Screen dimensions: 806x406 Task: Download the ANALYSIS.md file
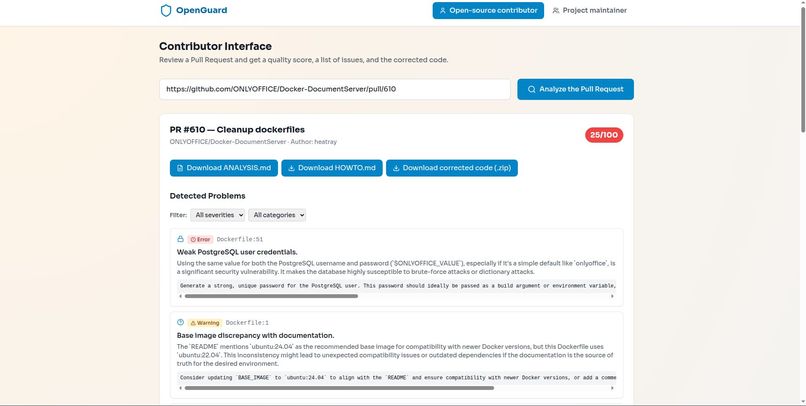[x=224, y=168]
